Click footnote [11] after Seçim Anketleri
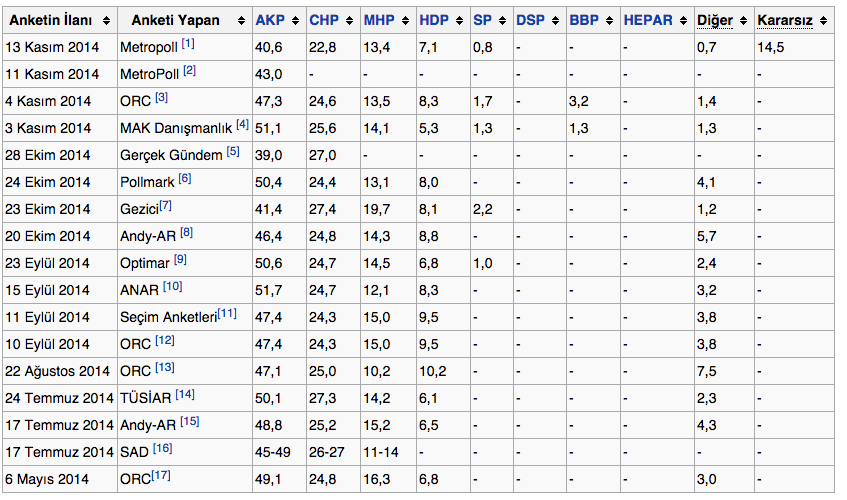The image size is (847, 500). click(x=227, y=314)
